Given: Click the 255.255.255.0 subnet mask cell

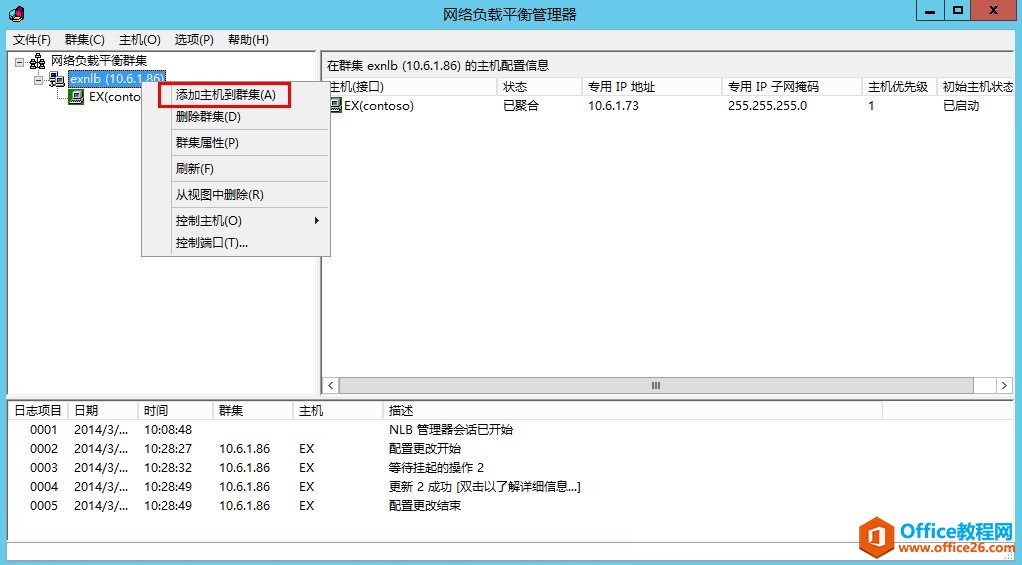Looking at the screenshot, I should click(x=767, y=106).
